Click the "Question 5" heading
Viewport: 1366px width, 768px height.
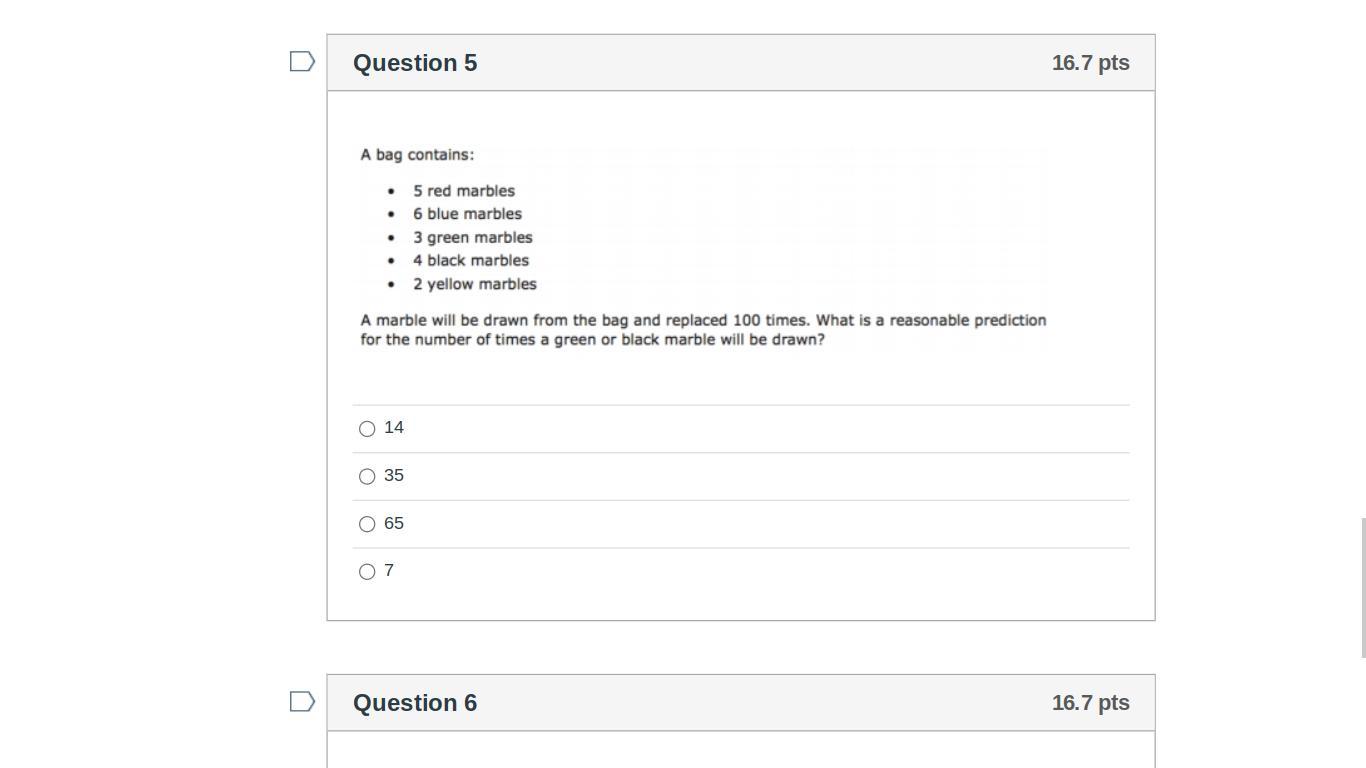415,63
